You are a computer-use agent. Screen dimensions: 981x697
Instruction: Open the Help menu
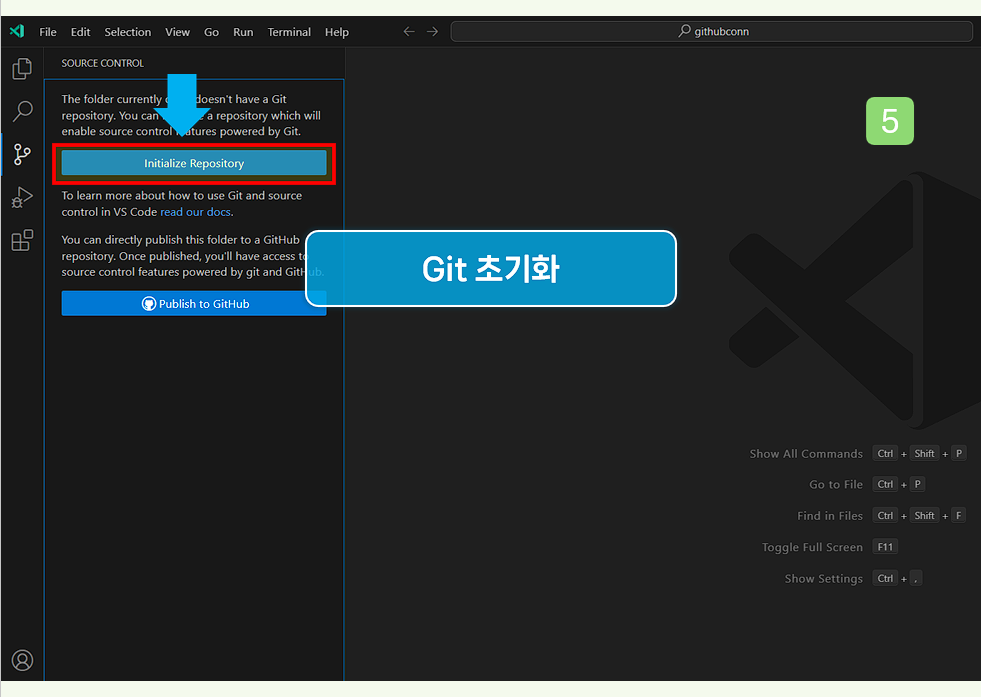[x=337, y=32]
